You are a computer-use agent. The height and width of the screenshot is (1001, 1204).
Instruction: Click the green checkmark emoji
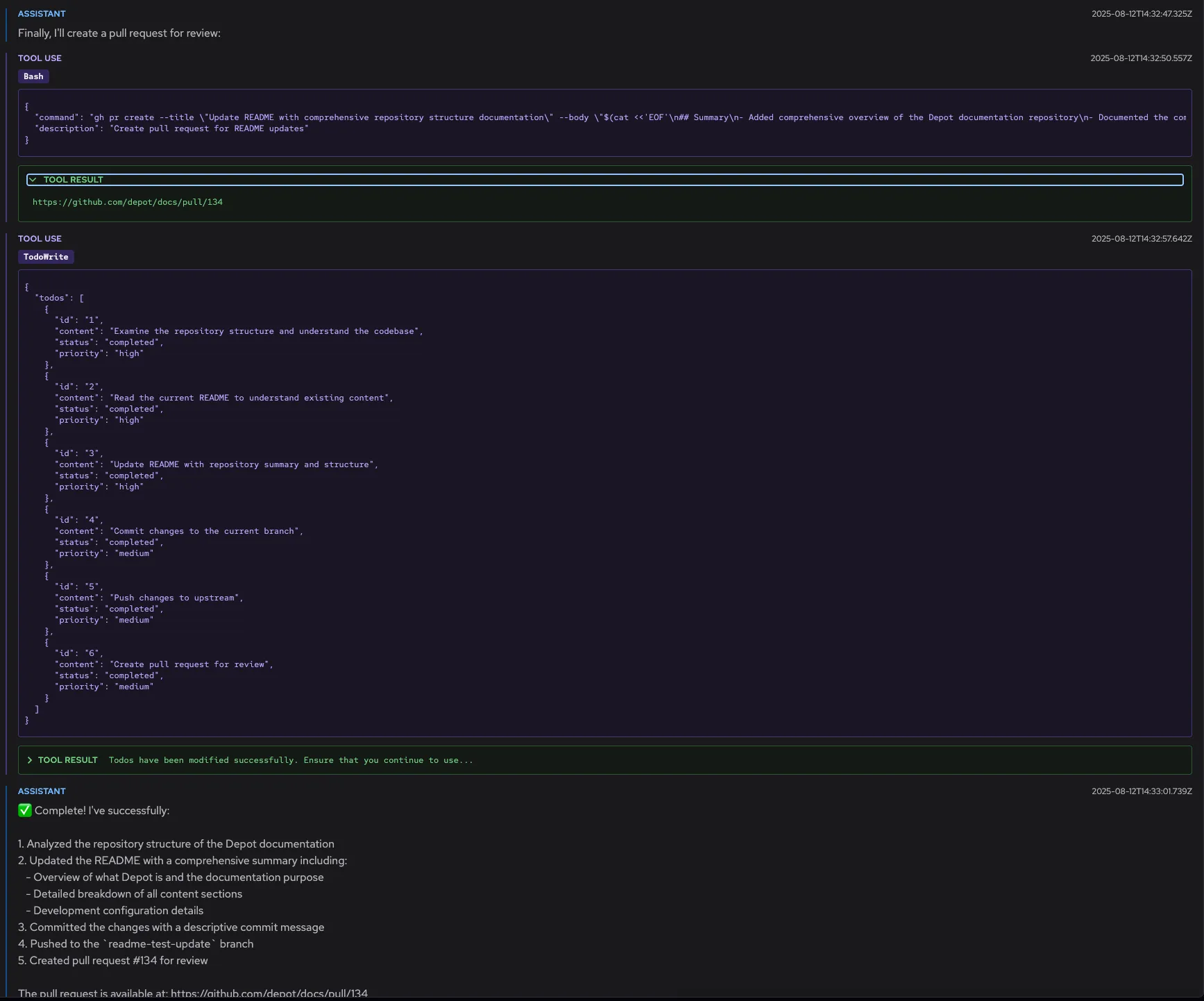pos(24,809)
